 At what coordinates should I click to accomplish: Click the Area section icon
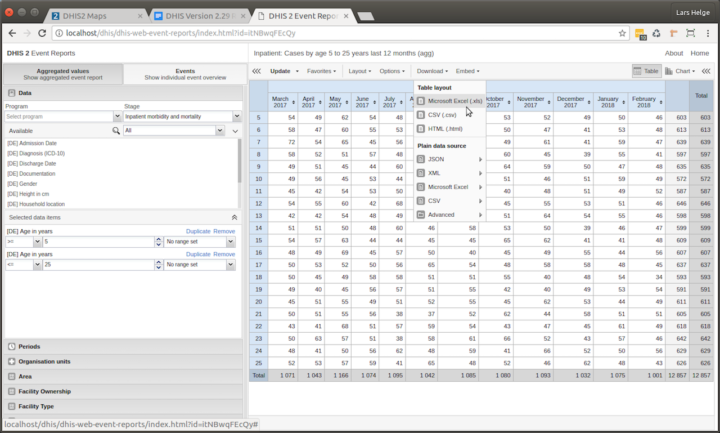[x=12, y=377]
